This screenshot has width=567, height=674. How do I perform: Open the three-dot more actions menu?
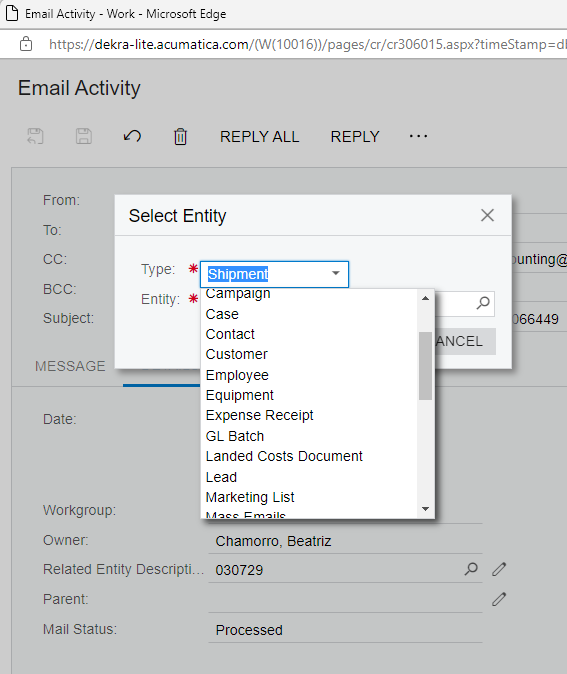[418, 136]
